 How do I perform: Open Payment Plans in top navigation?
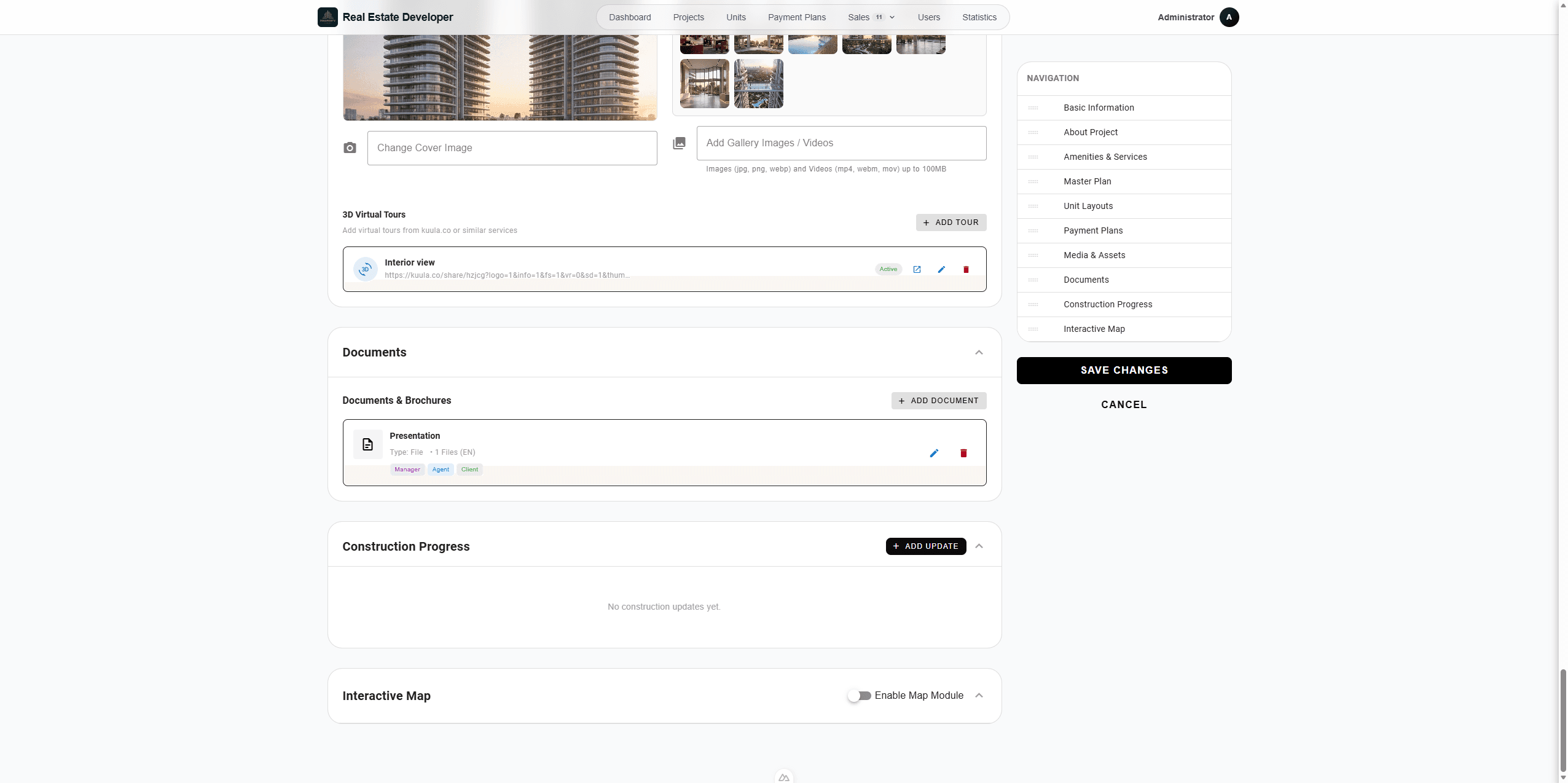[797, 17]
